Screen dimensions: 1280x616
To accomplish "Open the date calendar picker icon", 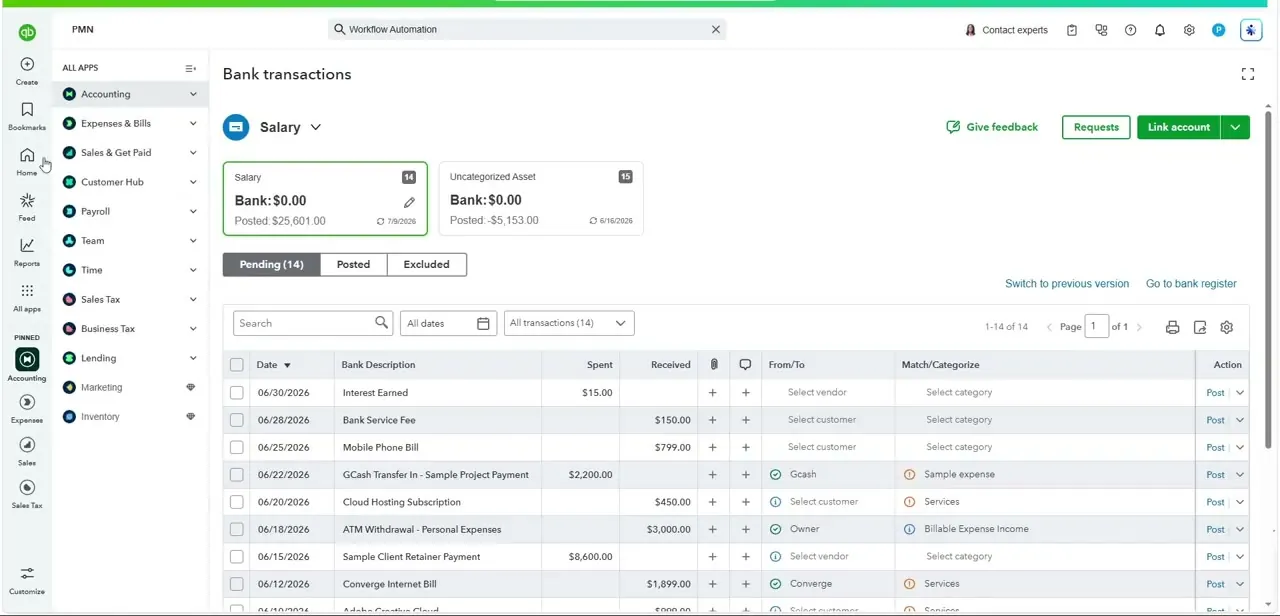I will 483,323.
